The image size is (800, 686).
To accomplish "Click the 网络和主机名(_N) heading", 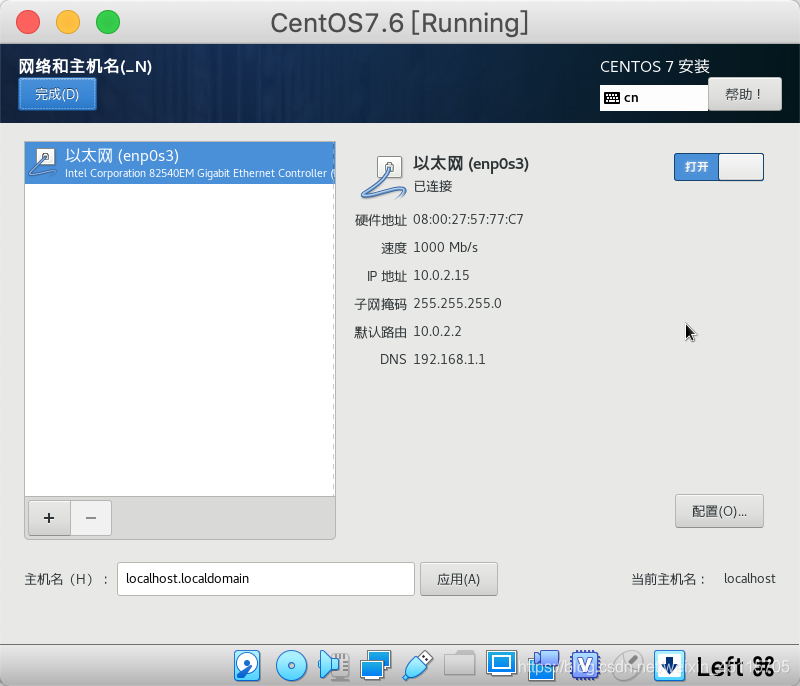I will click(85, 66).
